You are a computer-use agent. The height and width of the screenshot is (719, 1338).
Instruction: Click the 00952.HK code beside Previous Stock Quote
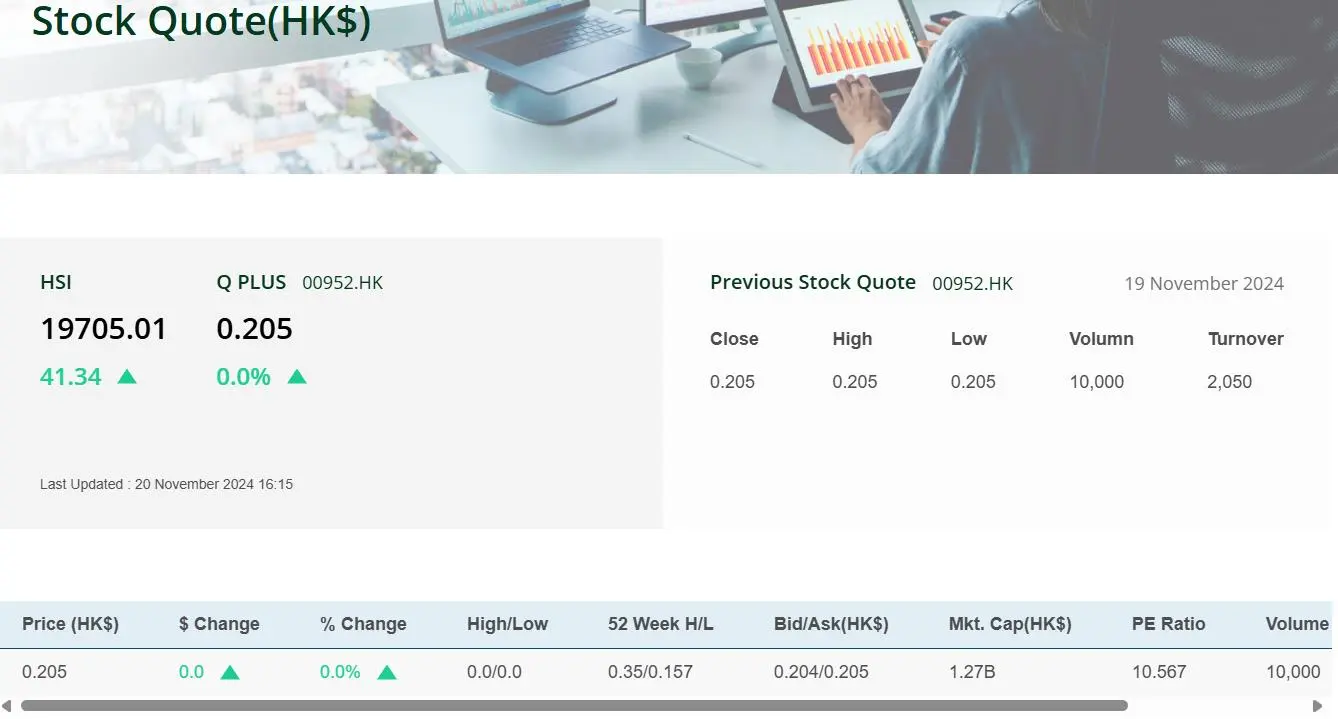point(973,284)
